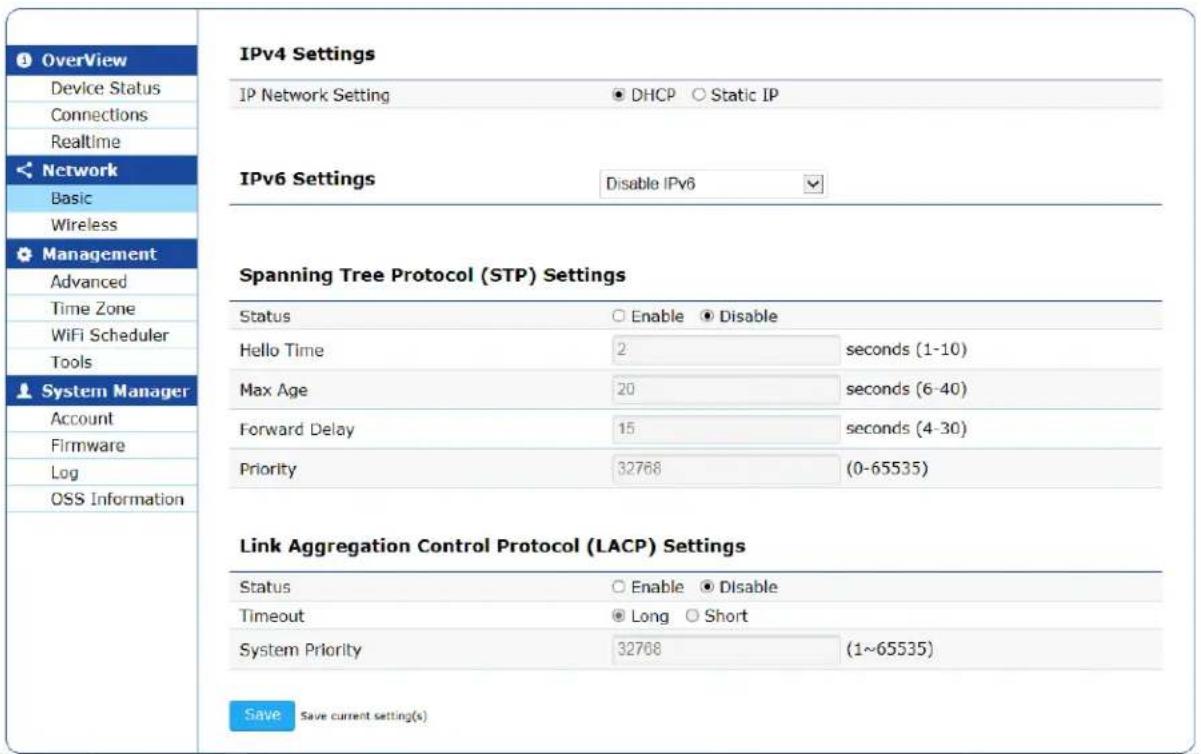This screenshot has height=754, width=1201.
Task: Enable Spanning Tree Protocol status
Action: 620,316
